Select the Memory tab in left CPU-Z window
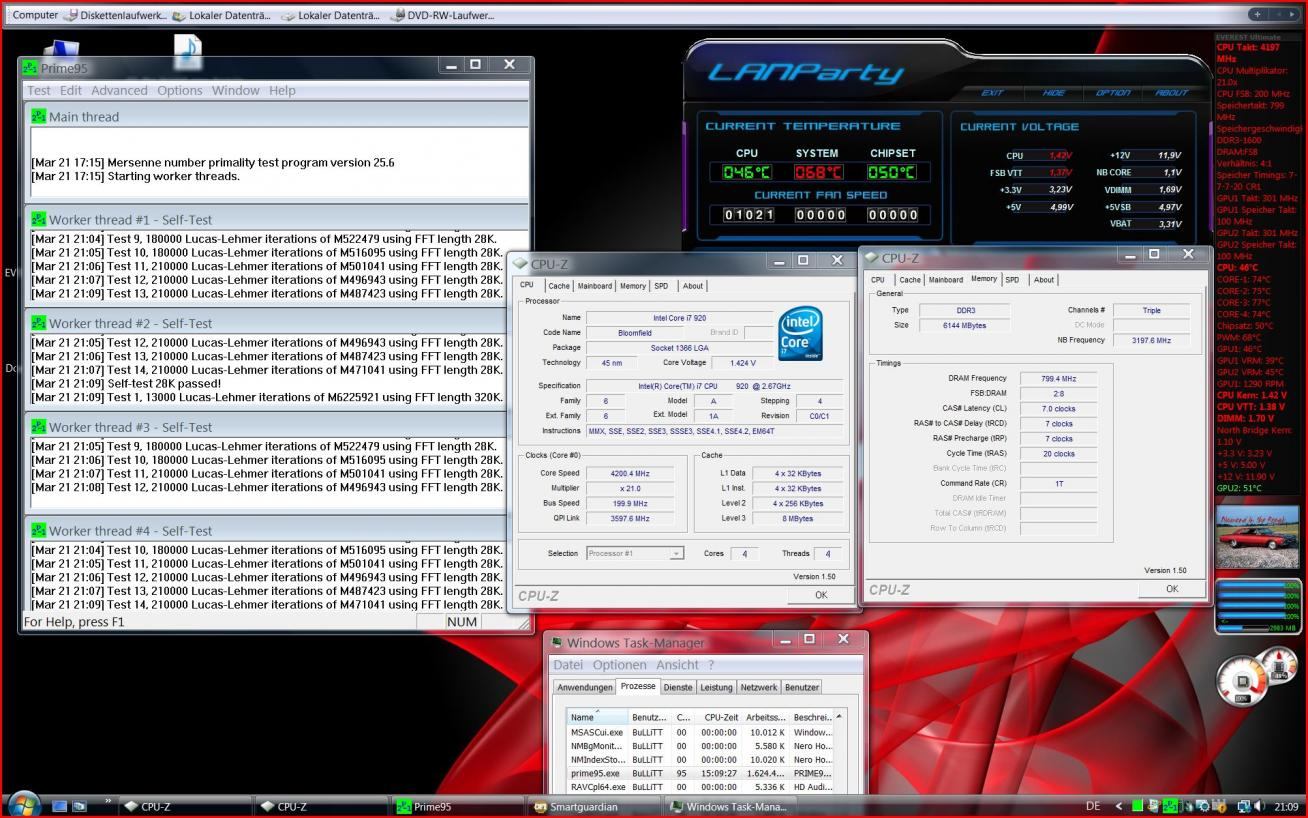Screen dimensions: 1308x818 [633, 286]
